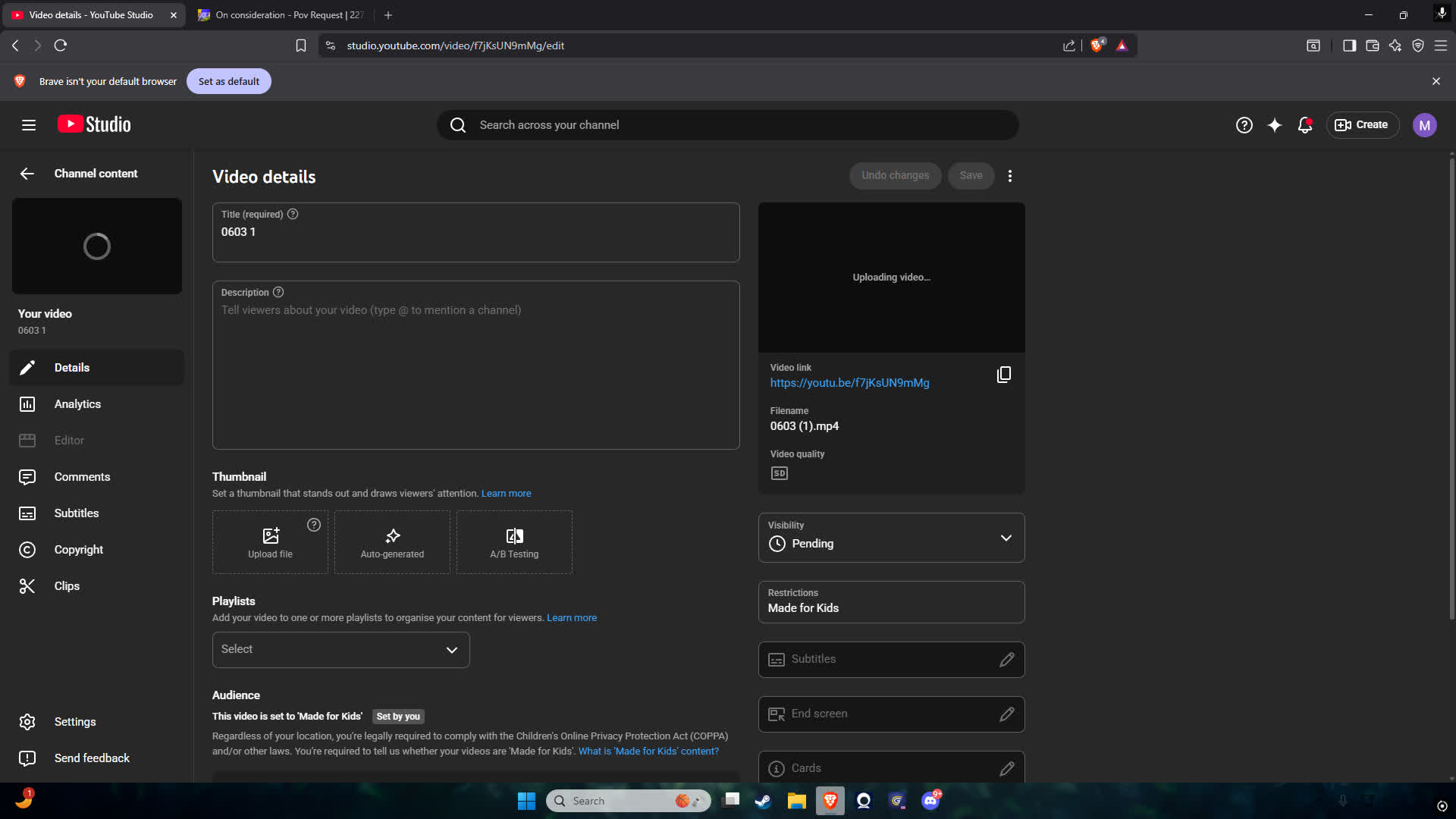This screenshot has width=1456, height=819.
Task: Open the account avatar M
Action: pos(1424,125)
